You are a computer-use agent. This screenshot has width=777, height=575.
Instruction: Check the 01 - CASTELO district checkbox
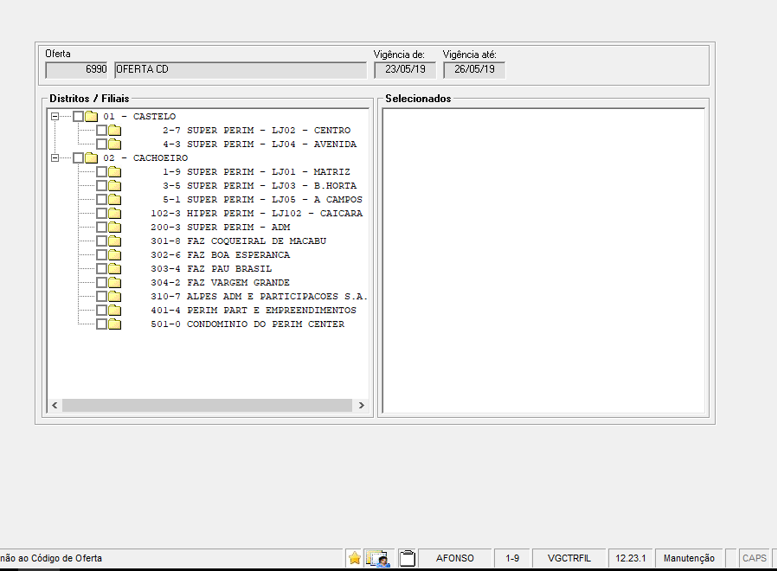pyautogui.click(x=78, y=116)
